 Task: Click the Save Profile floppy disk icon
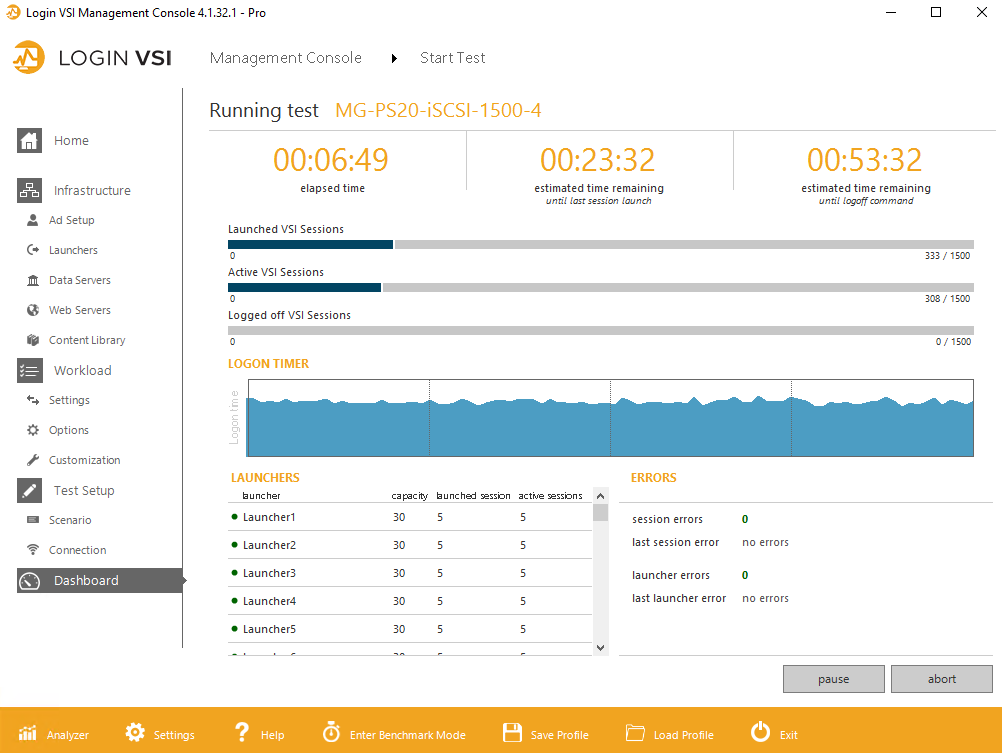513,733
